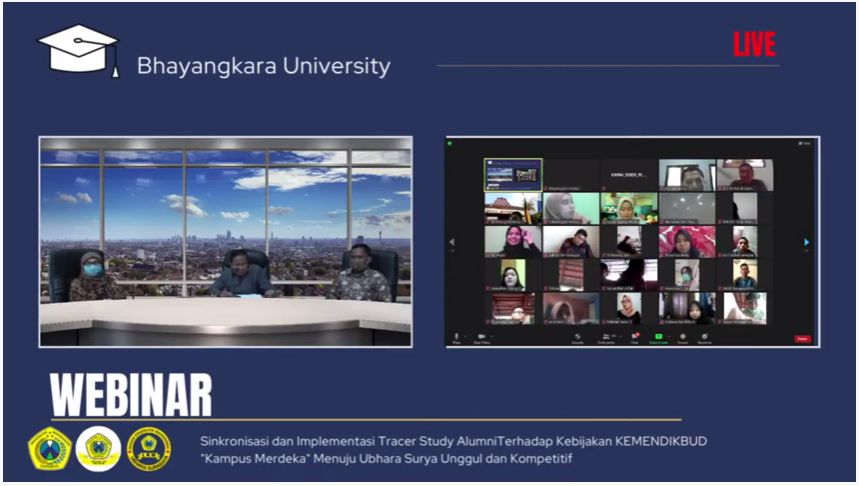
Task: Click green encryption shield in Zoom corner
Action: click(x=450, y=144)
